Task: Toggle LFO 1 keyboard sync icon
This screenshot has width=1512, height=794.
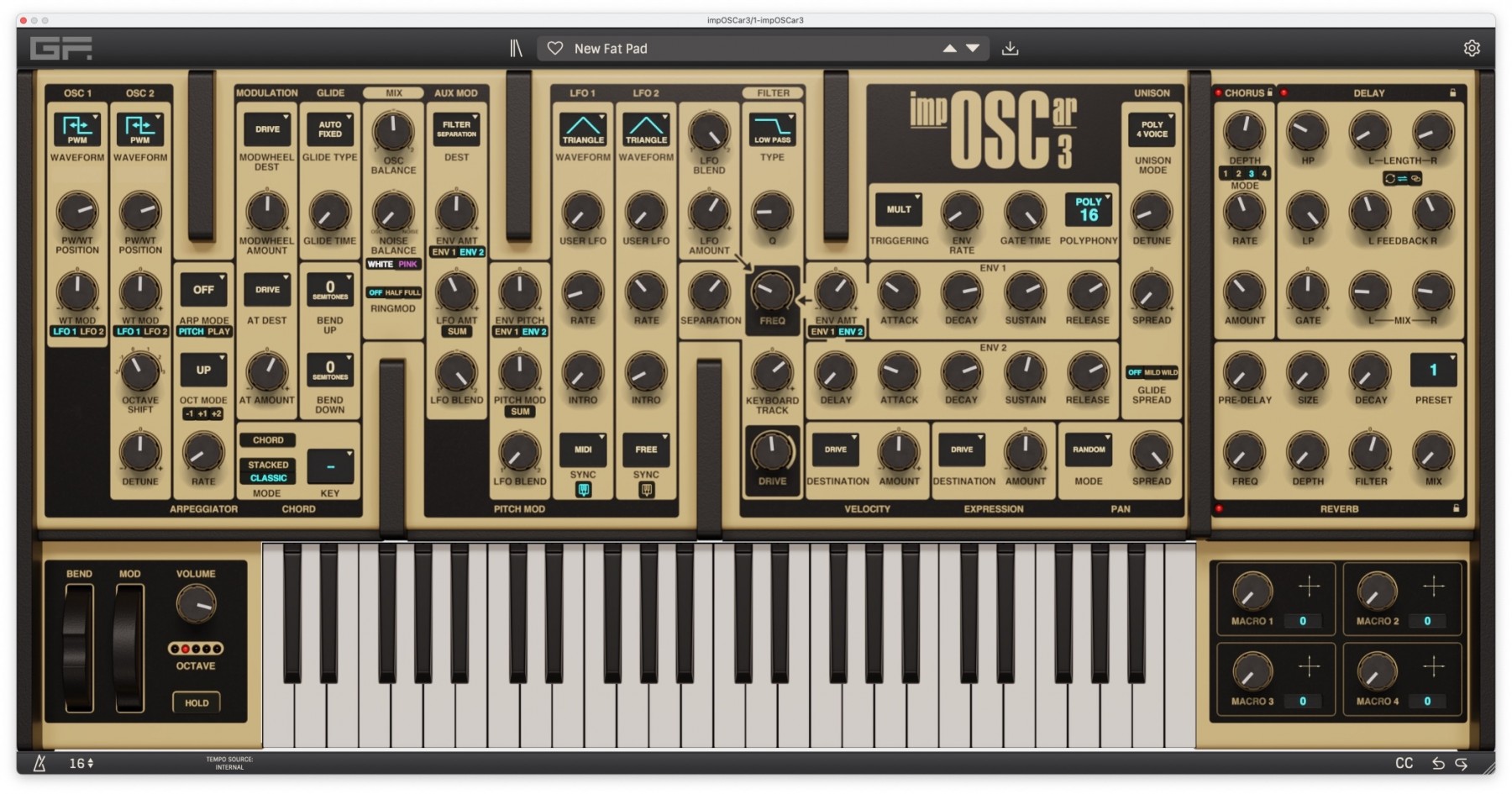Action: (583, 490)
